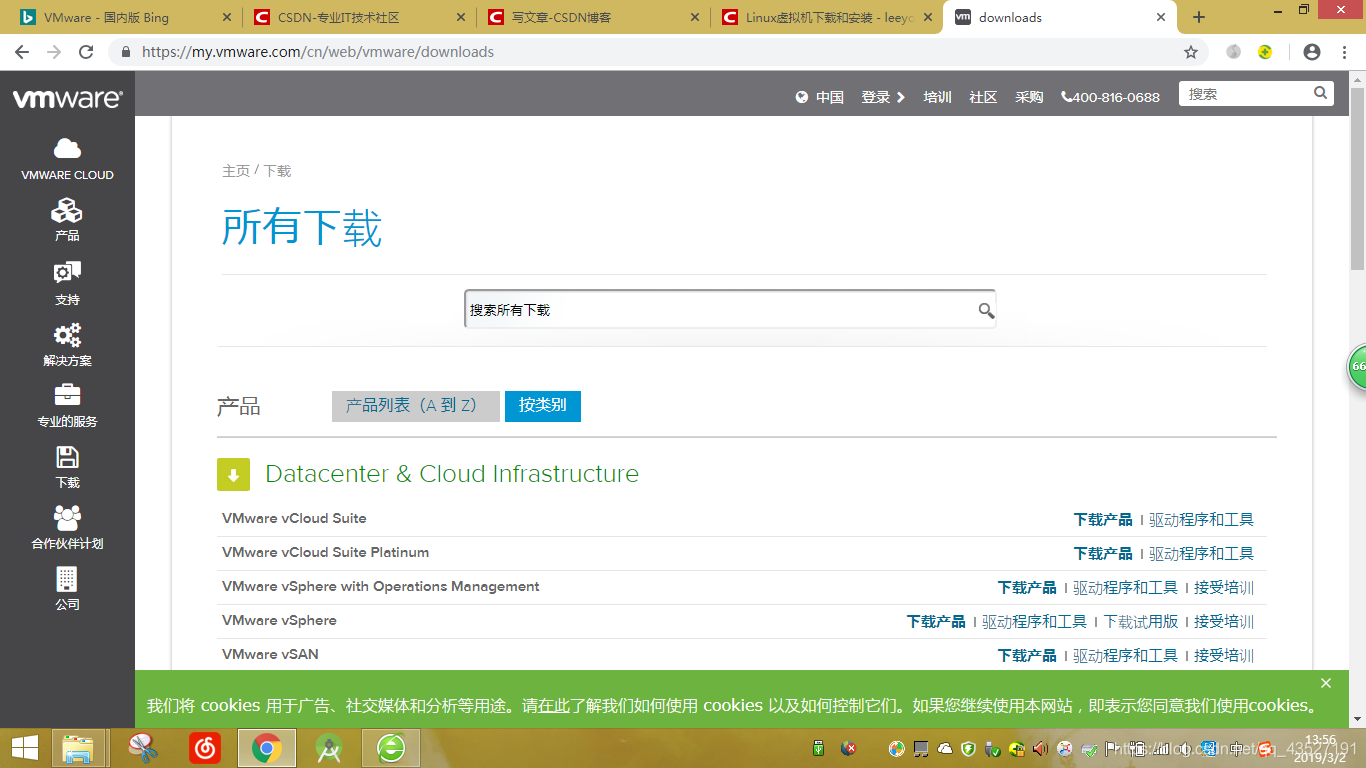Bookmark this page with the star
1366x768 pixels.
tap(1191, 52)
